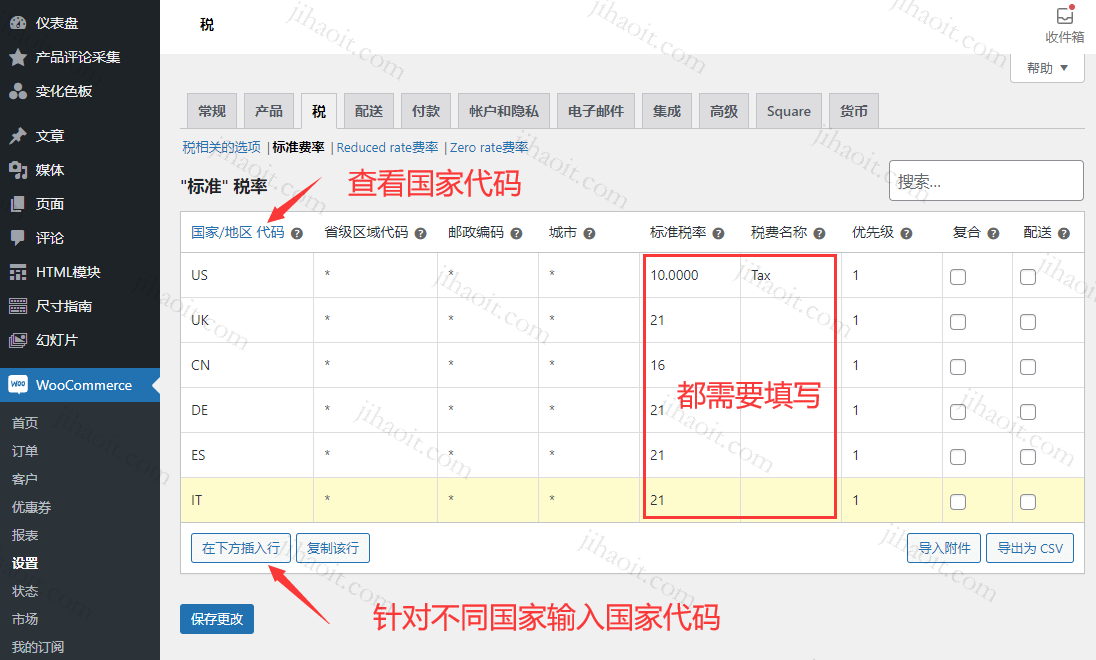The height and width of the screenshot is (660, 1096).
Task: Expand the 帮助 help dropdown
Action: pyautogui.click(x=1047, y=68)
